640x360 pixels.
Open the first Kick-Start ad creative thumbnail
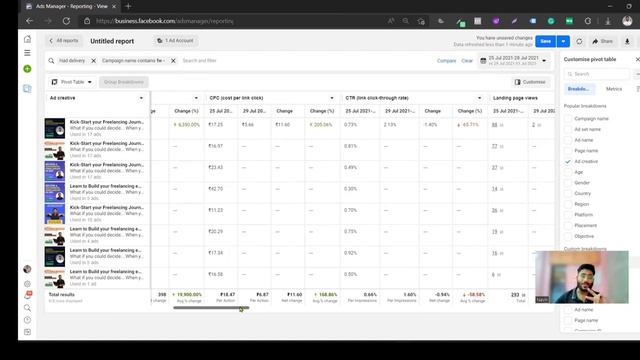55,128
